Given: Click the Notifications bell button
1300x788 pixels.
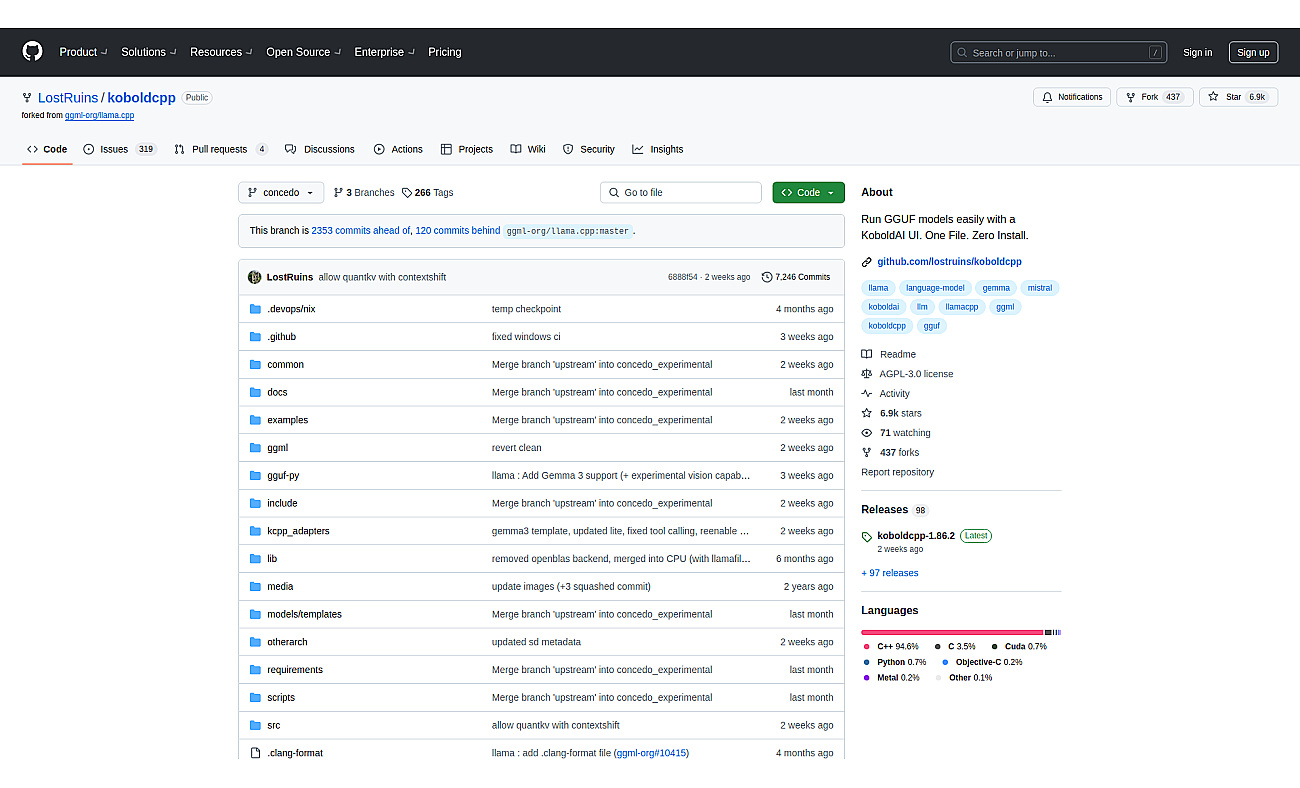Looking at the screenshot, I should pos(1072,97).
